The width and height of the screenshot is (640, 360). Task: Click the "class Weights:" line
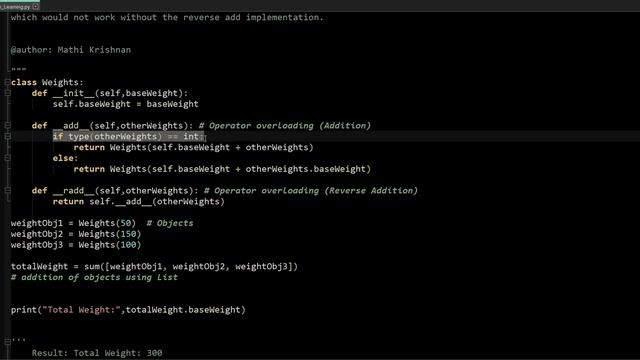coord(47,82)
